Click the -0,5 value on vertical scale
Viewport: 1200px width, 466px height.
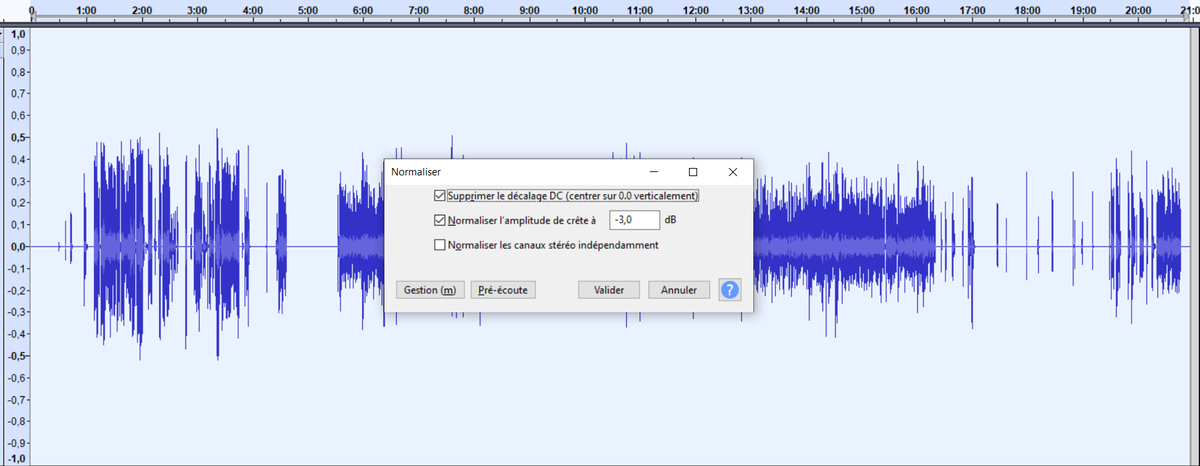(17, 356)
